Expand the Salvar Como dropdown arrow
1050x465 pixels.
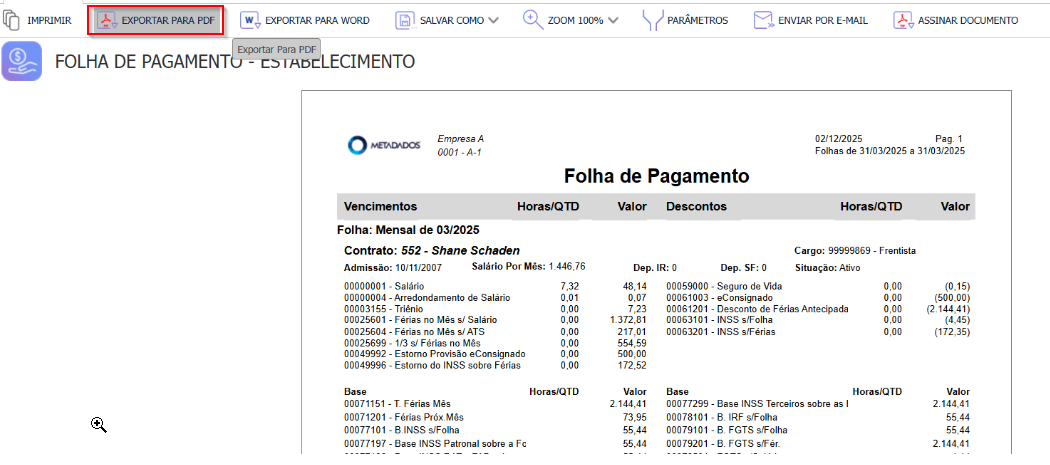pos(493,20)
